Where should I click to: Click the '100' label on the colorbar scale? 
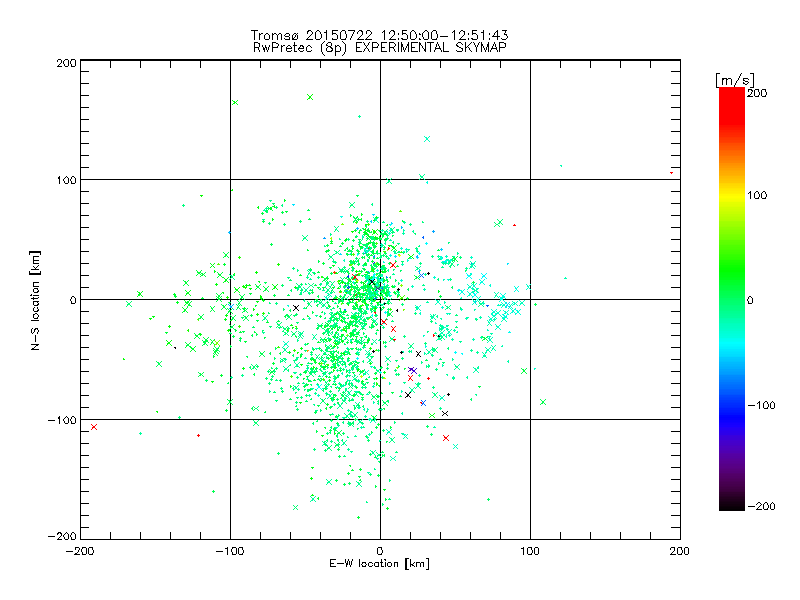(757, 195)
